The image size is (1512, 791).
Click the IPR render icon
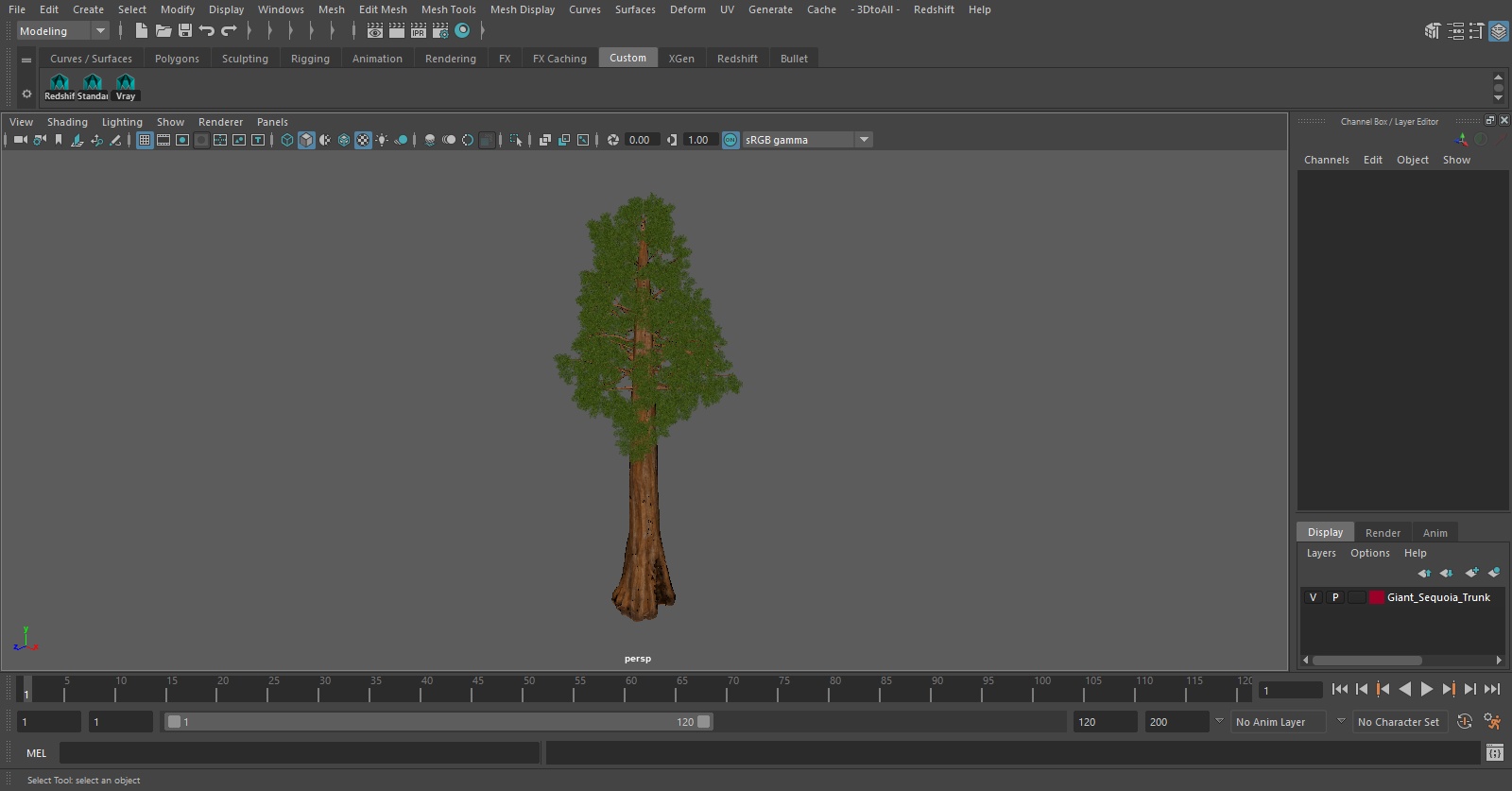[x=419, y=31]
